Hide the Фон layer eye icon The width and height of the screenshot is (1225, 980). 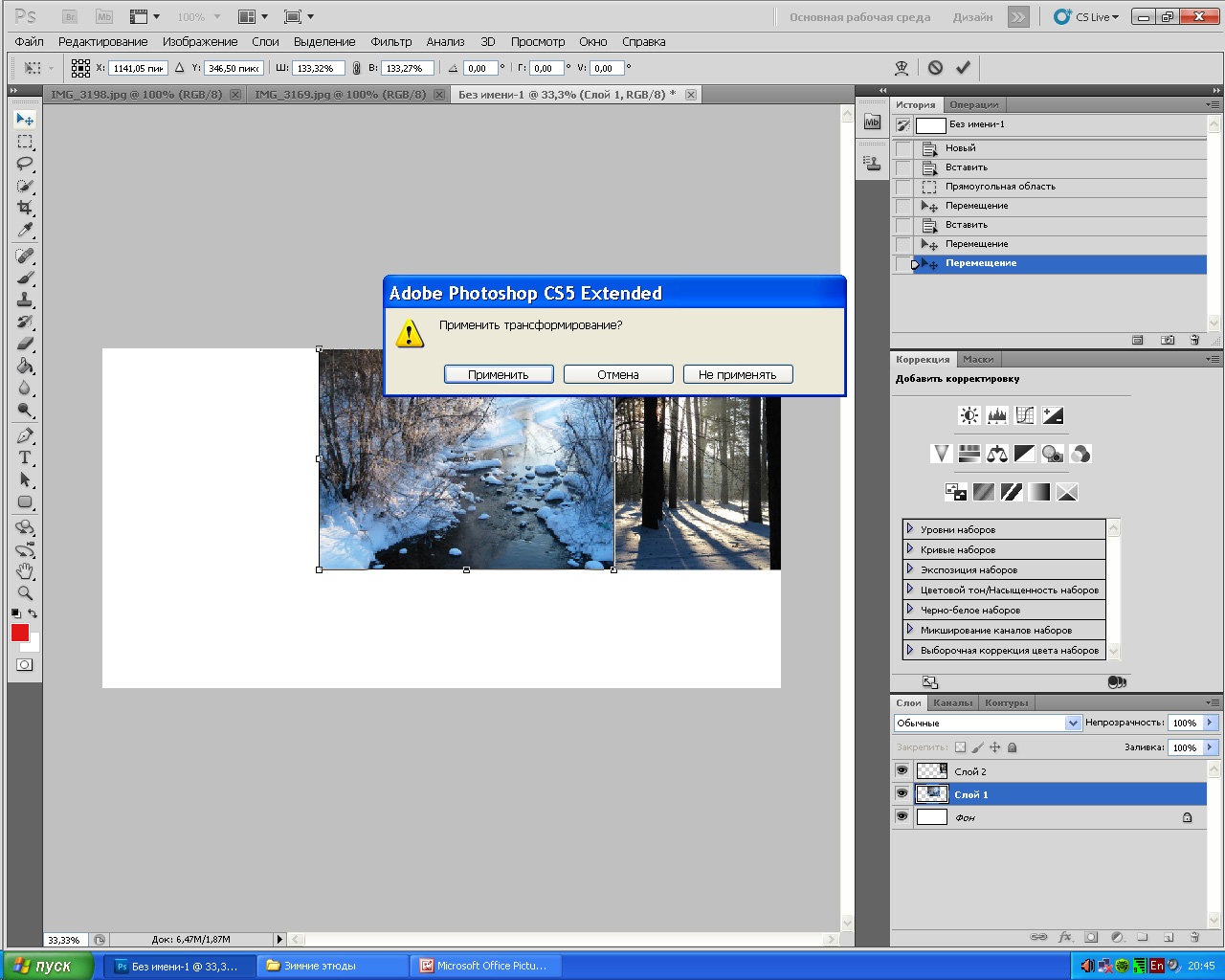tap(902, 816)
